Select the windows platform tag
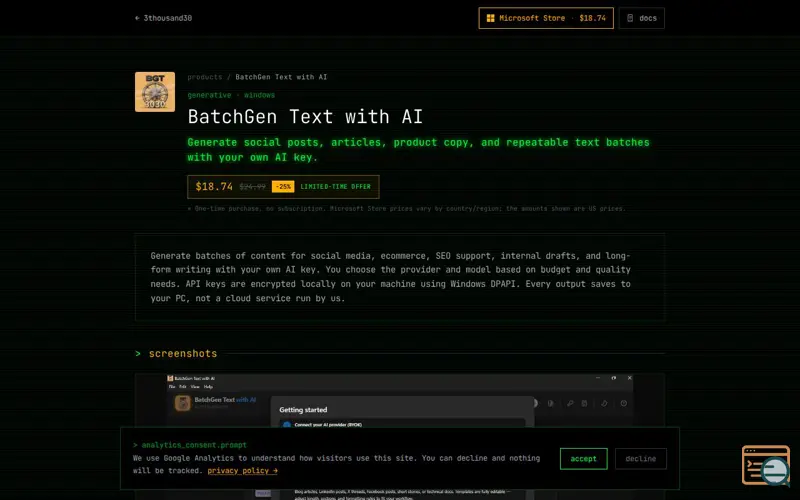Image resolution: width=800 pixels, height=500 pixels. click(259, 95)
